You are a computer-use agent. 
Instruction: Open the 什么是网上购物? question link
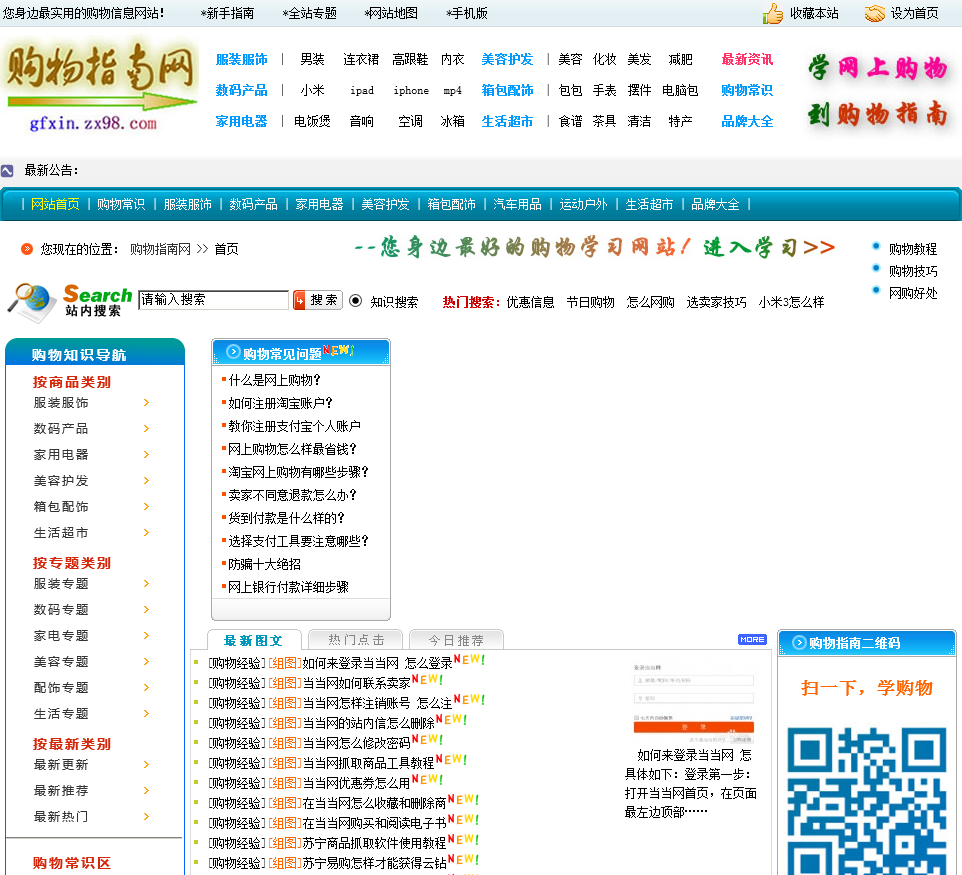(x=274, y=380)
